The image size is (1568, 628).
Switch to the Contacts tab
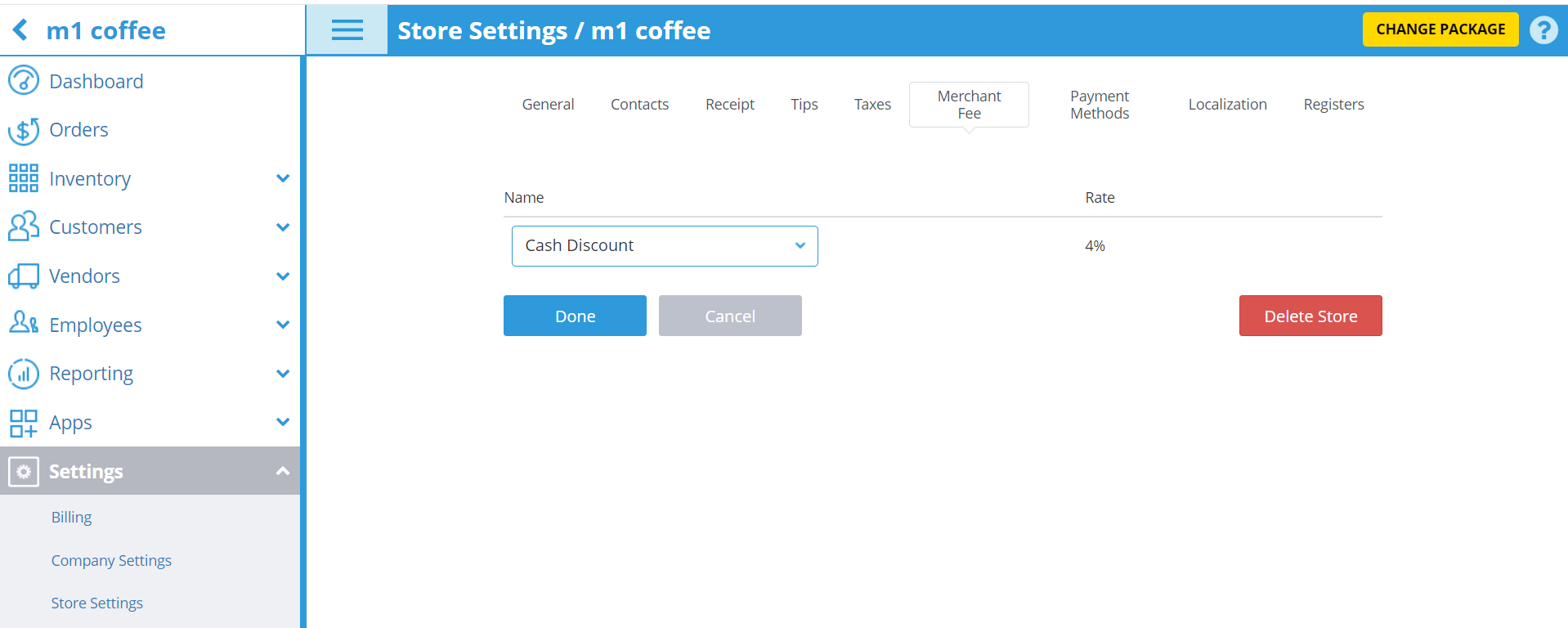click(x=639, y=105)
